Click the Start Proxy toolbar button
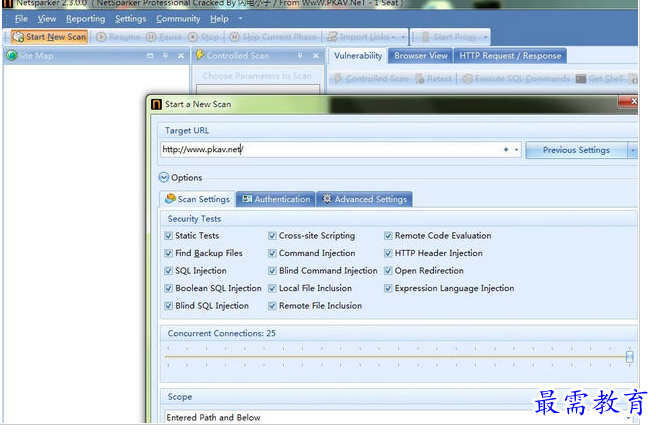This screenshot has height=434, width=656. click(x=449, y=37)
